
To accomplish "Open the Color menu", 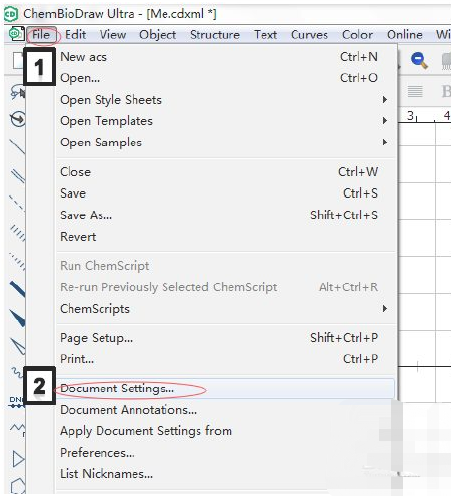I will 357,35.
